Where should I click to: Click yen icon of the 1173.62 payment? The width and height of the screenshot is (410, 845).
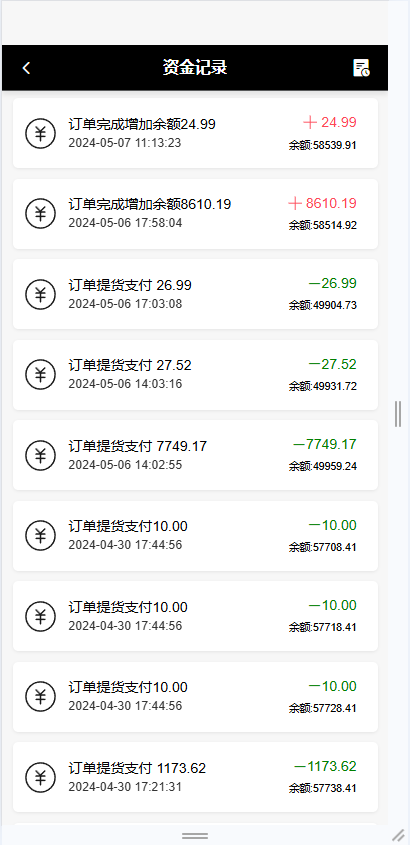(x=40, y=777)
